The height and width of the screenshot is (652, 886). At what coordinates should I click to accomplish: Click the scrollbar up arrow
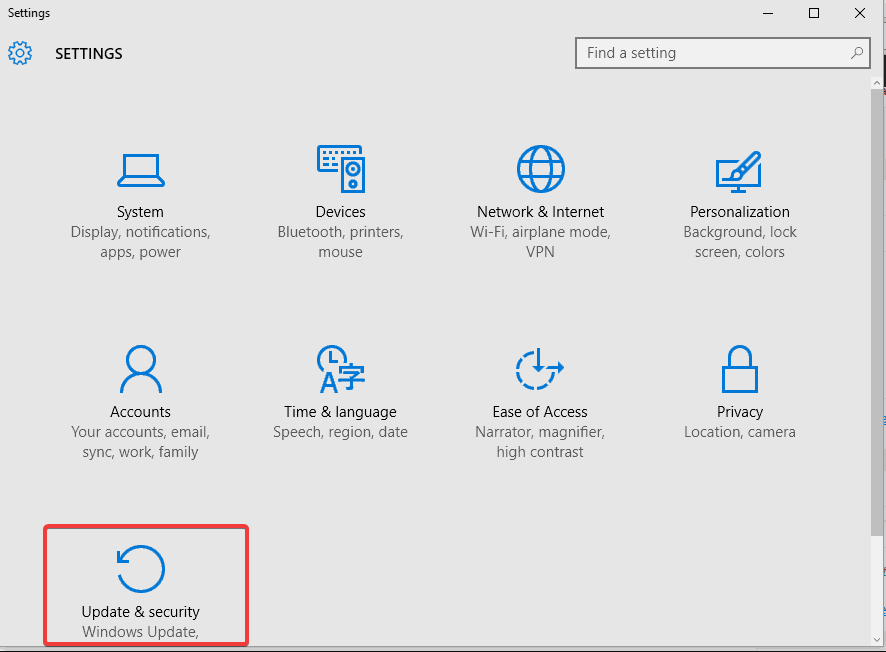877,82
